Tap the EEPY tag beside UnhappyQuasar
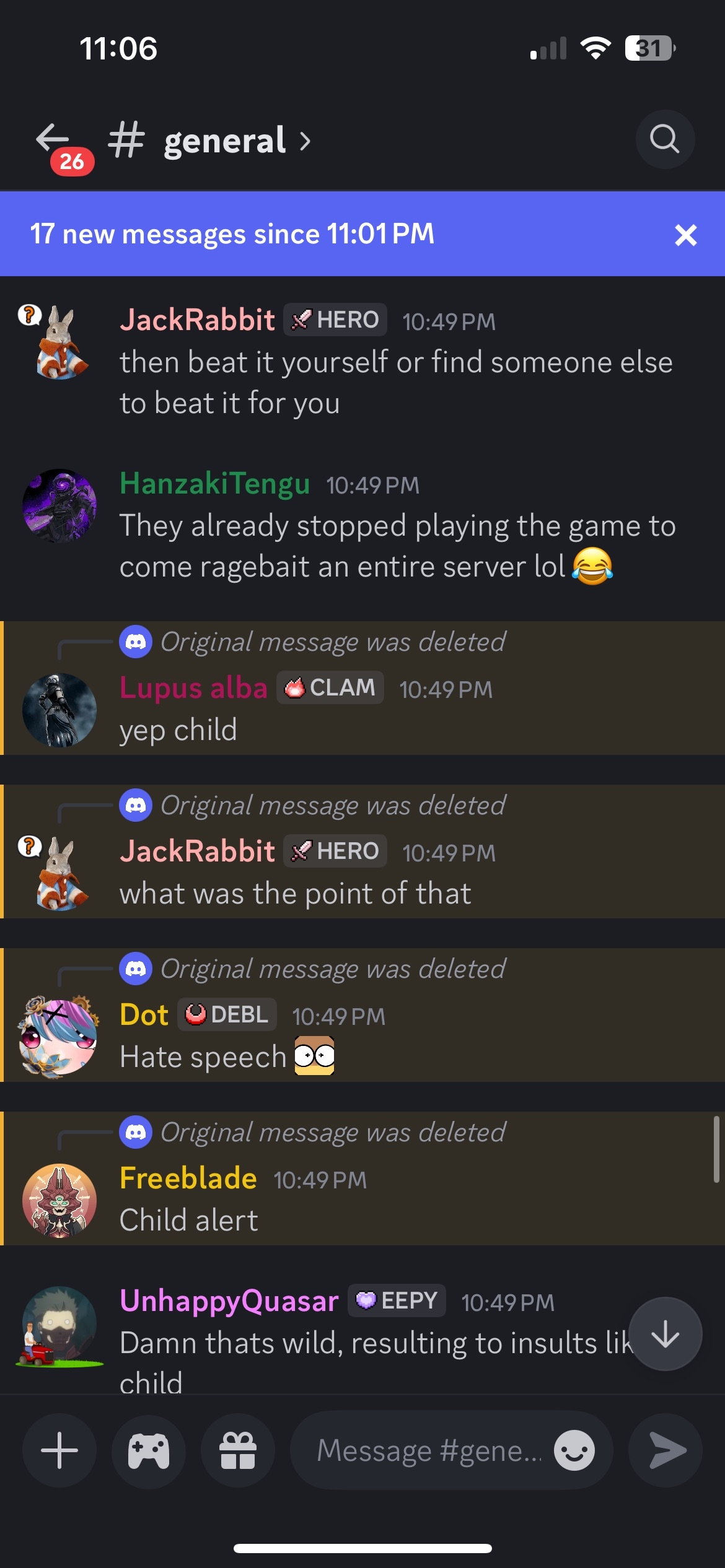The height and width of the screenshot is (1568, 725). click(x=397, y=1300)
